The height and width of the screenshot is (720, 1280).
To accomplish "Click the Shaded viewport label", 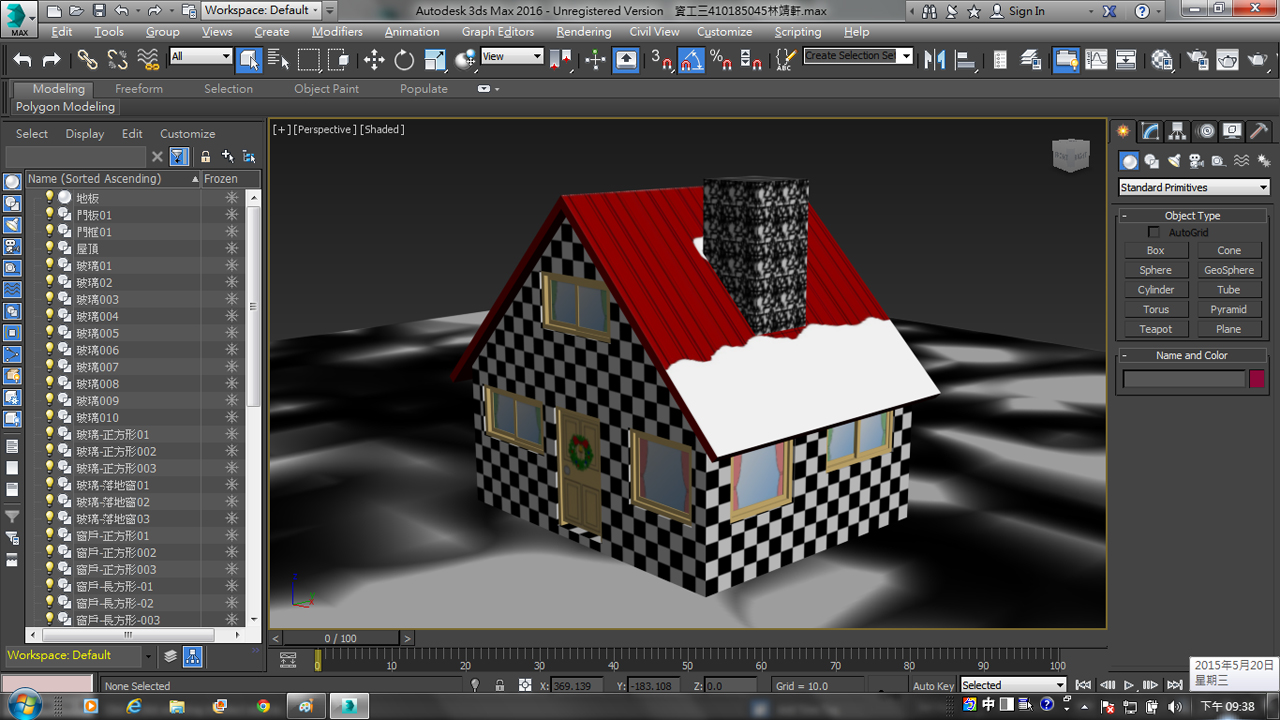I will pyautogui.click(x=382, y=129).
